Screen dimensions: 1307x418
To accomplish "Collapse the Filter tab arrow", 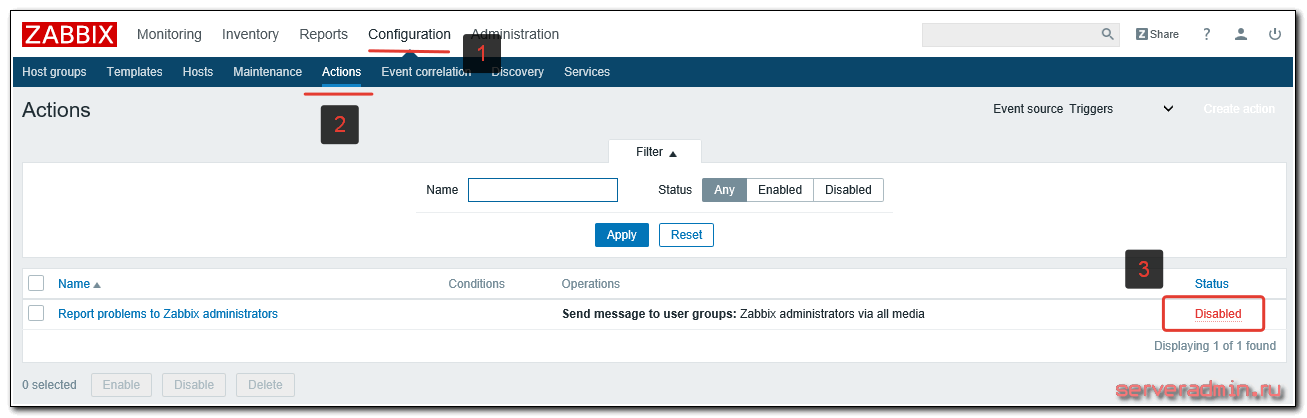I will 673,153.
